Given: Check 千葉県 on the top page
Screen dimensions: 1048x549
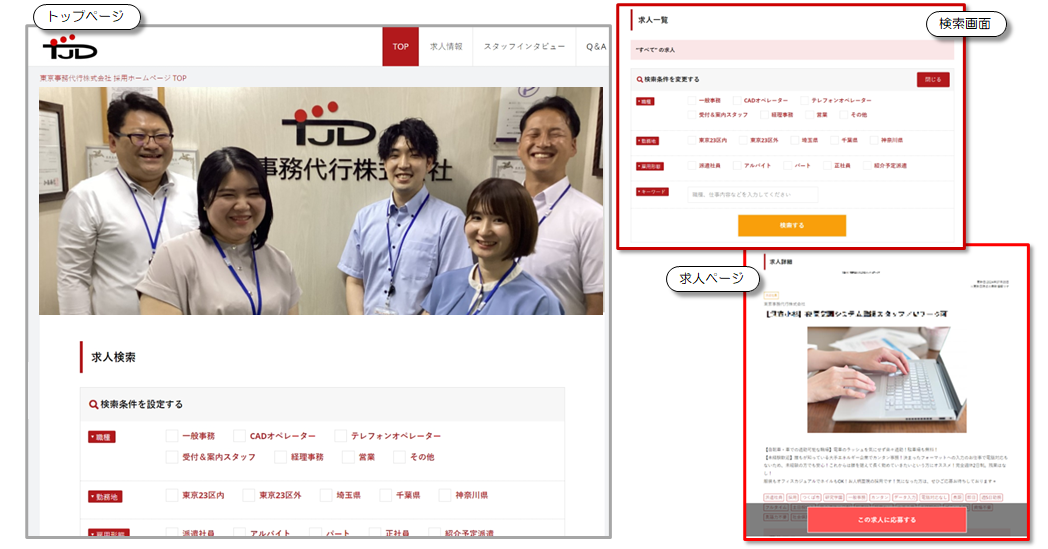Looking at the screenshot, I should (385, 496).
